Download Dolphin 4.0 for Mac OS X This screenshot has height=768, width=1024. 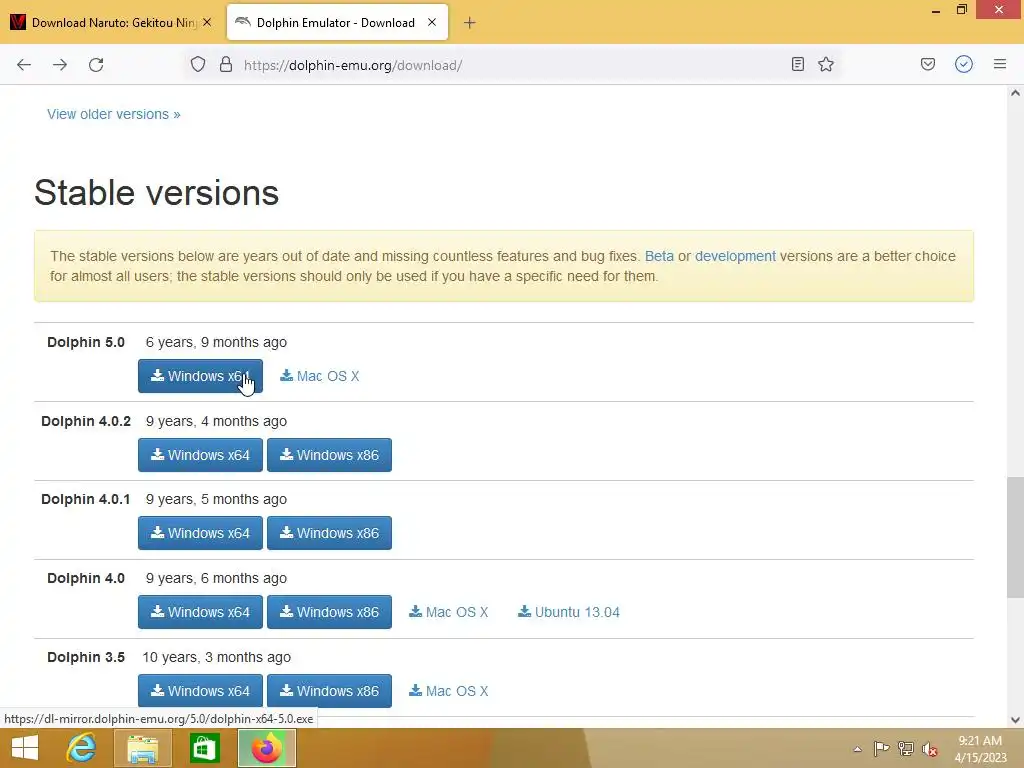(449, 612)
